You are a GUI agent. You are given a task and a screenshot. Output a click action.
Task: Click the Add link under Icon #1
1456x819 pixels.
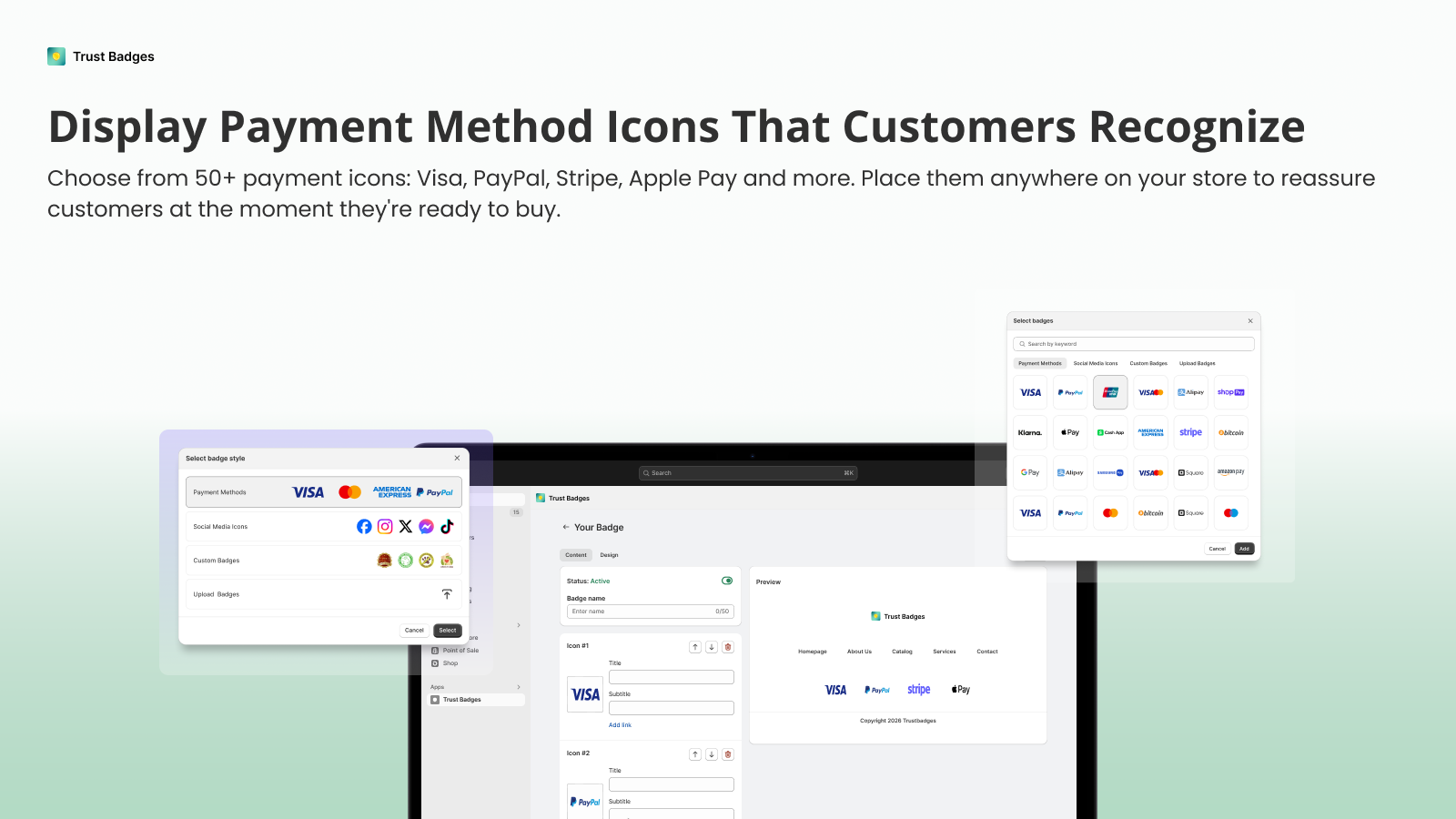coord(621,725)
